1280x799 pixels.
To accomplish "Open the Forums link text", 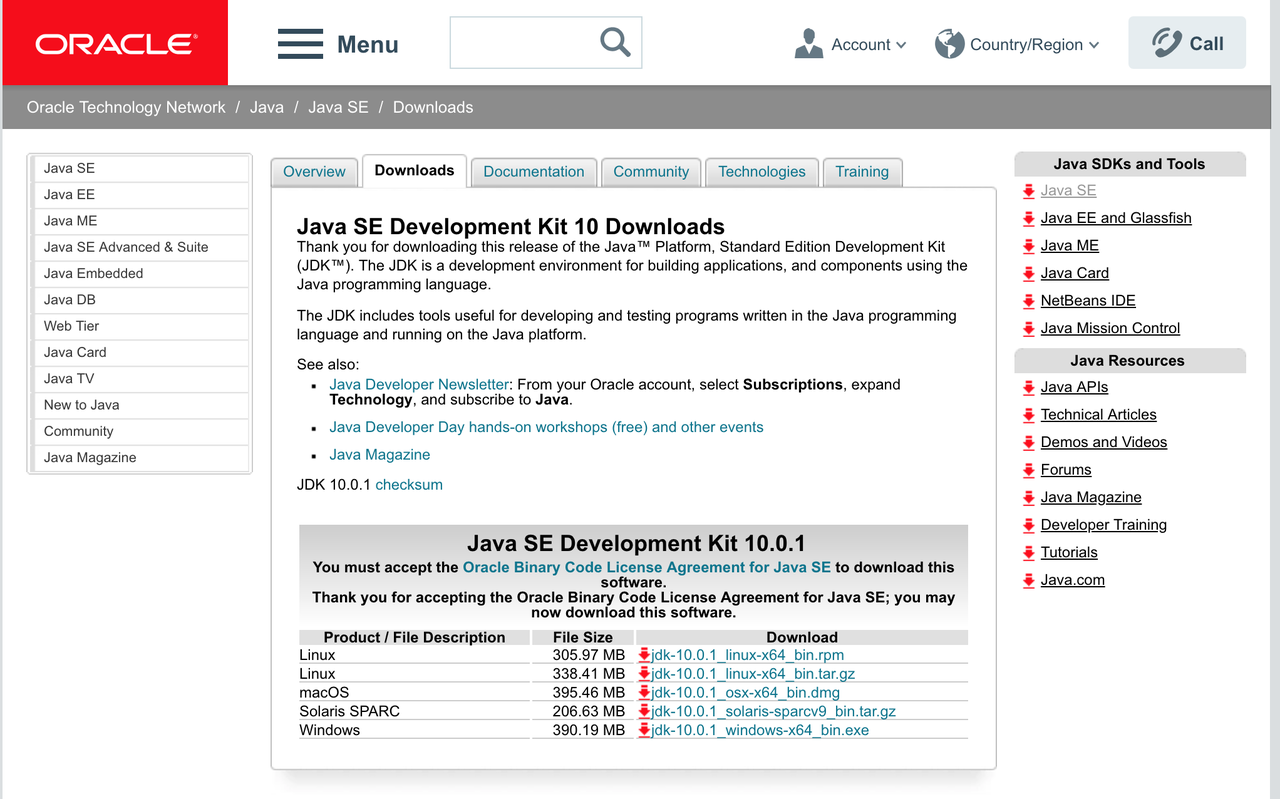I will [1066, 470].
